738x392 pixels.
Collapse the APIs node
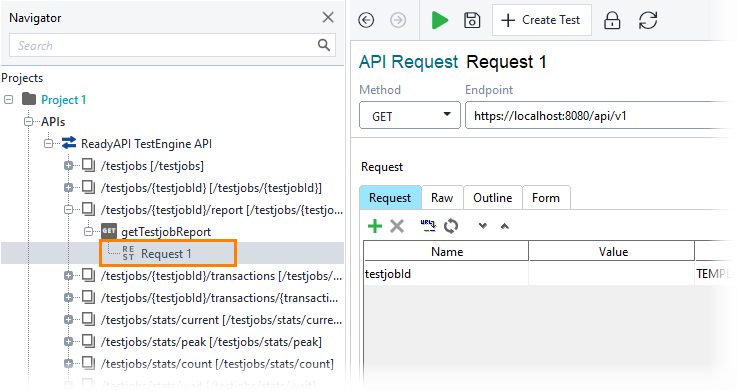point(29,121)
